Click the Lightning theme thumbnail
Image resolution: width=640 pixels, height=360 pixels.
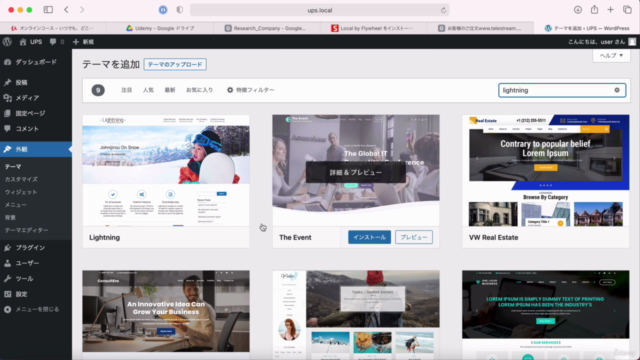166,171
